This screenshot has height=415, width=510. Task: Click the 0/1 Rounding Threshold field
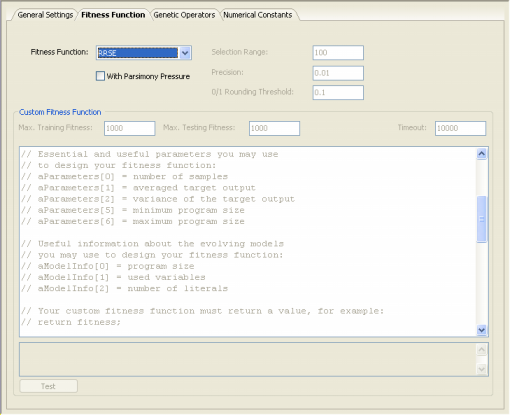click(x=338, y=92)
